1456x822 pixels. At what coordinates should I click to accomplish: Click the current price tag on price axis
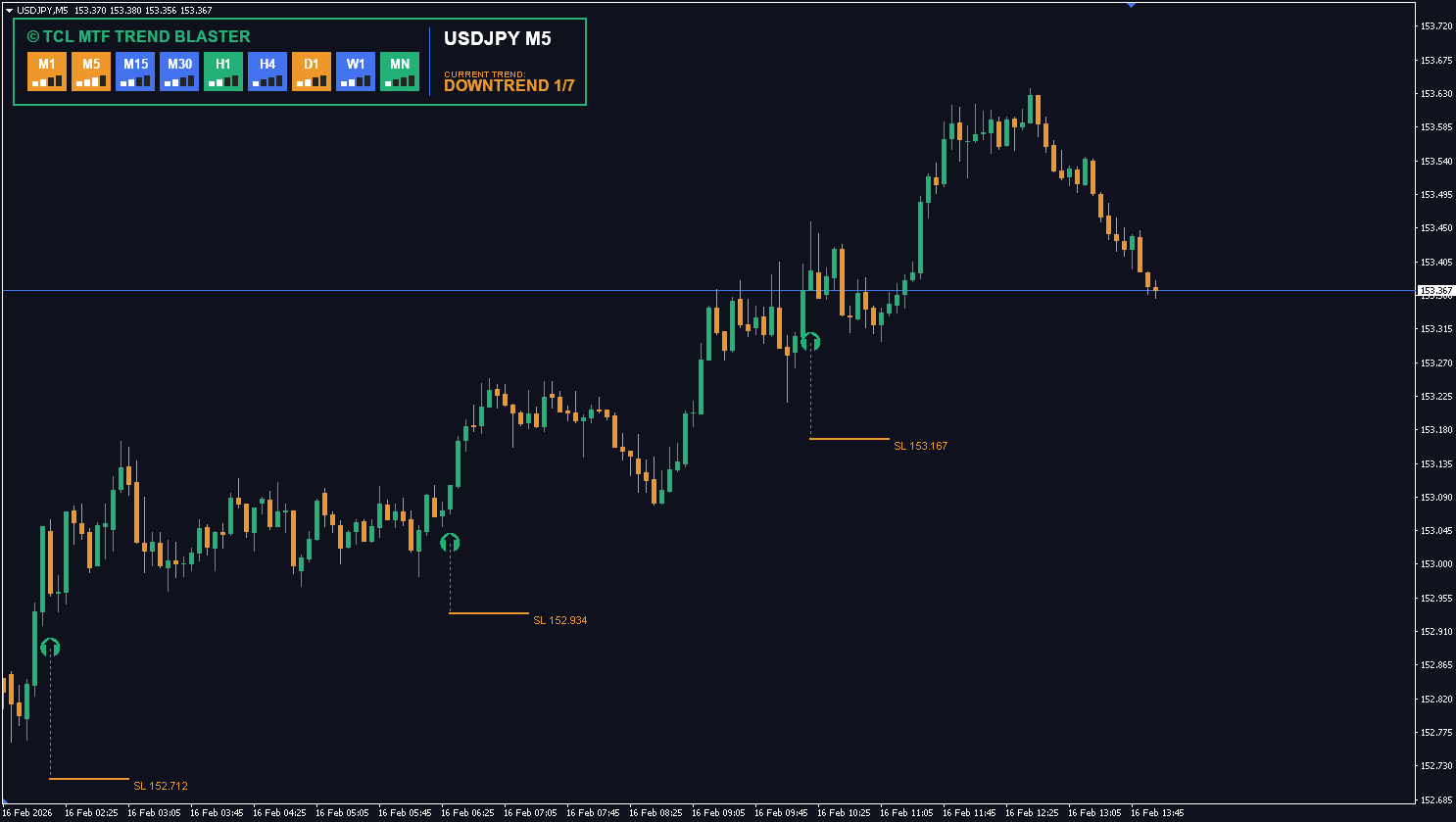[1435, 291]
